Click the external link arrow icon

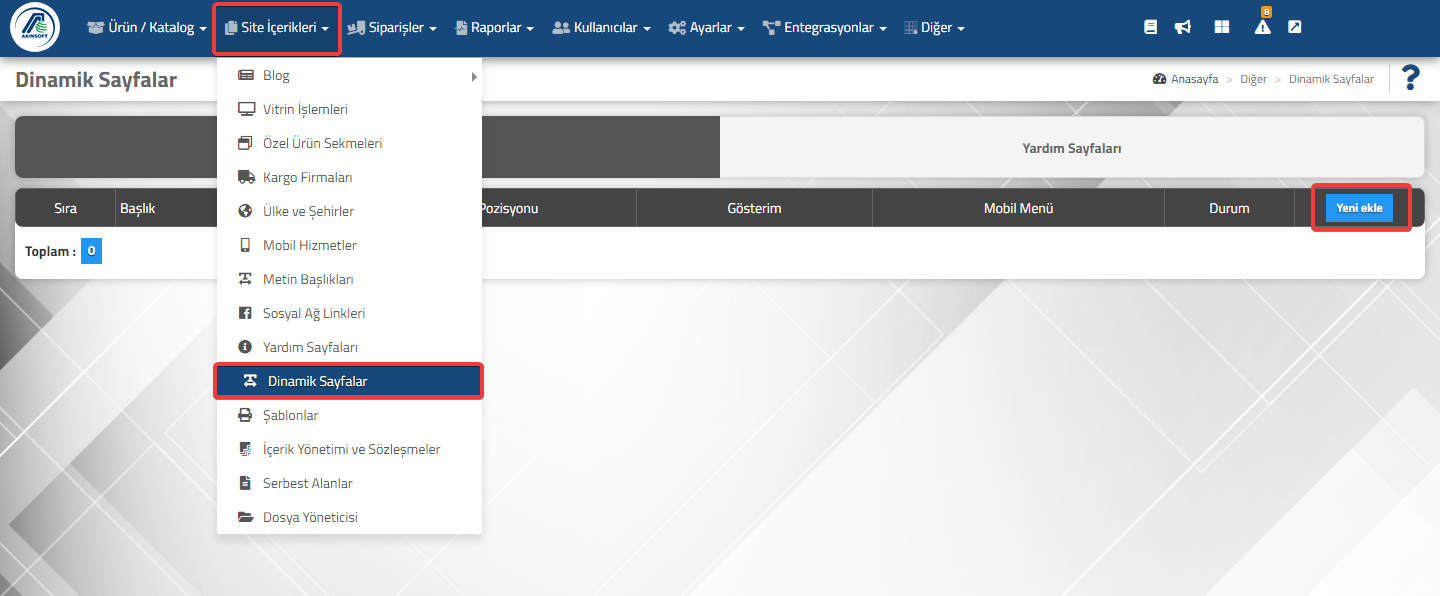(x=1294, y=27)
